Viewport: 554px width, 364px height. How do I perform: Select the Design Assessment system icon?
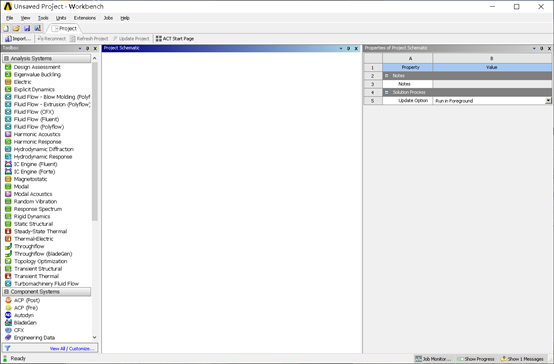8,67
